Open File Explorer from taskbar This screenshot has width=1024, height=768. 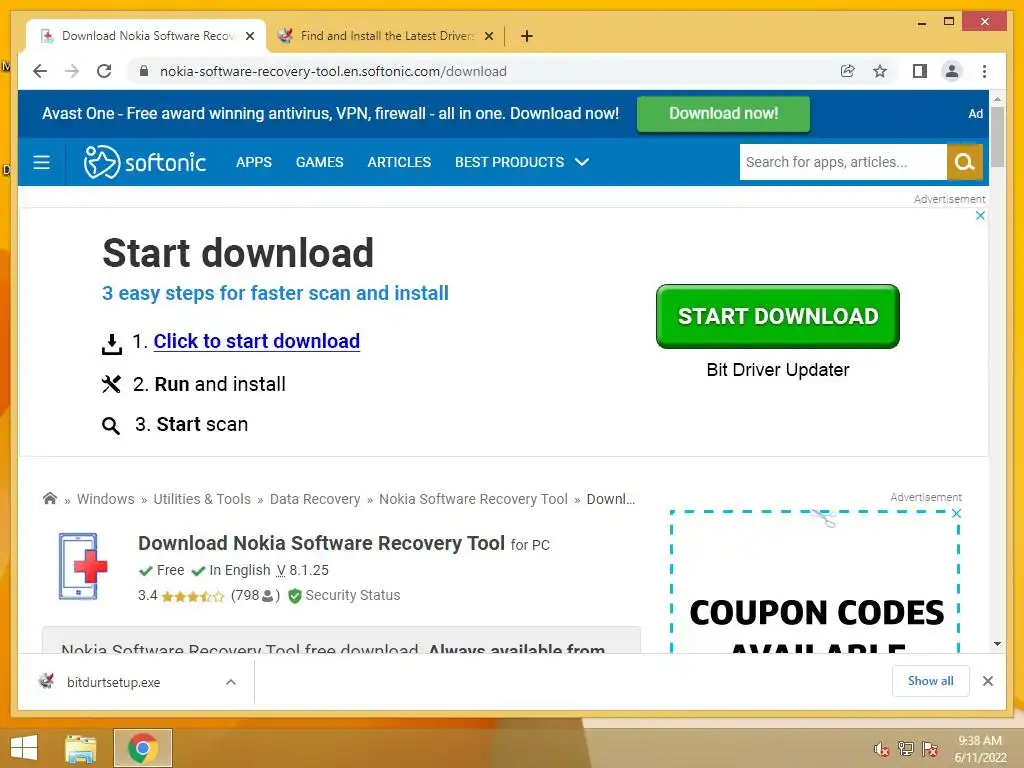click(81, 748)
